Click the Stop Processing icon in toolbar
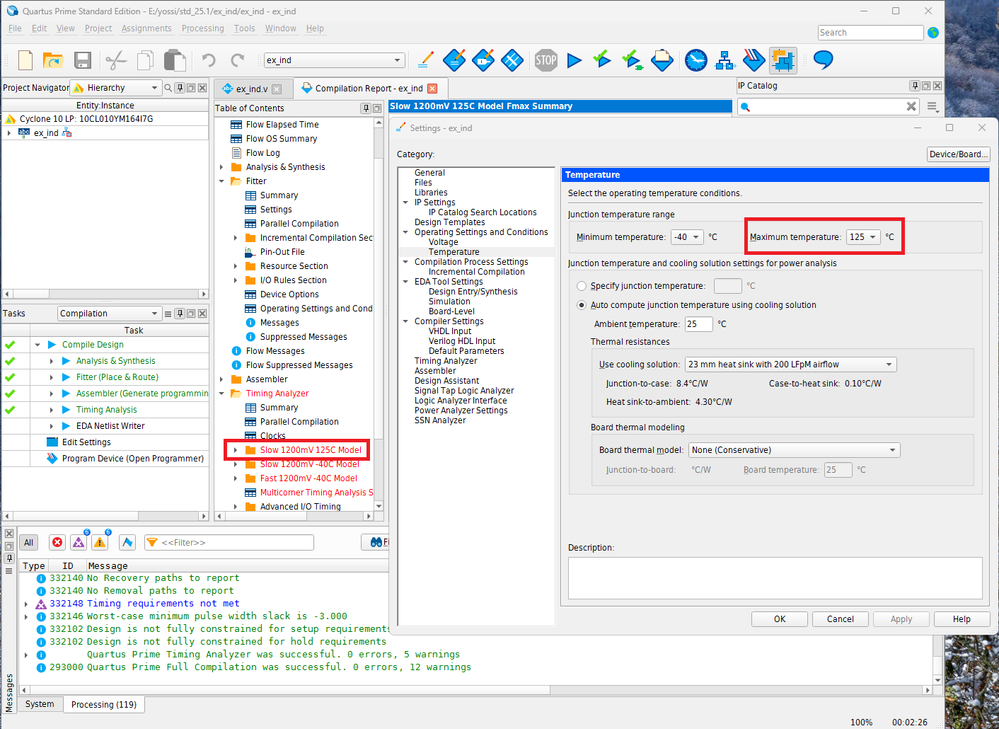The image size is (999, 729). [x=546, y=60]
